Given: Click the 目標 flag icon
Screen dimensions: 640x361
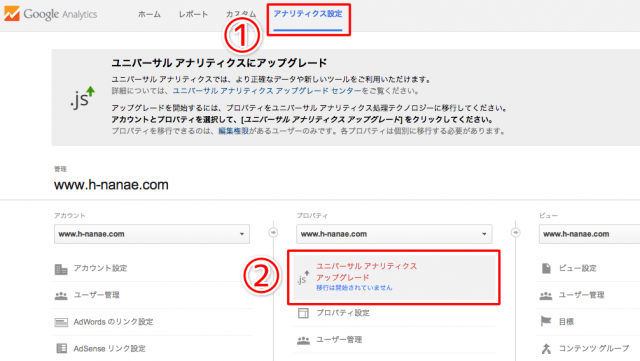Looking at the screenshot, I should click(x=546, y=321).
